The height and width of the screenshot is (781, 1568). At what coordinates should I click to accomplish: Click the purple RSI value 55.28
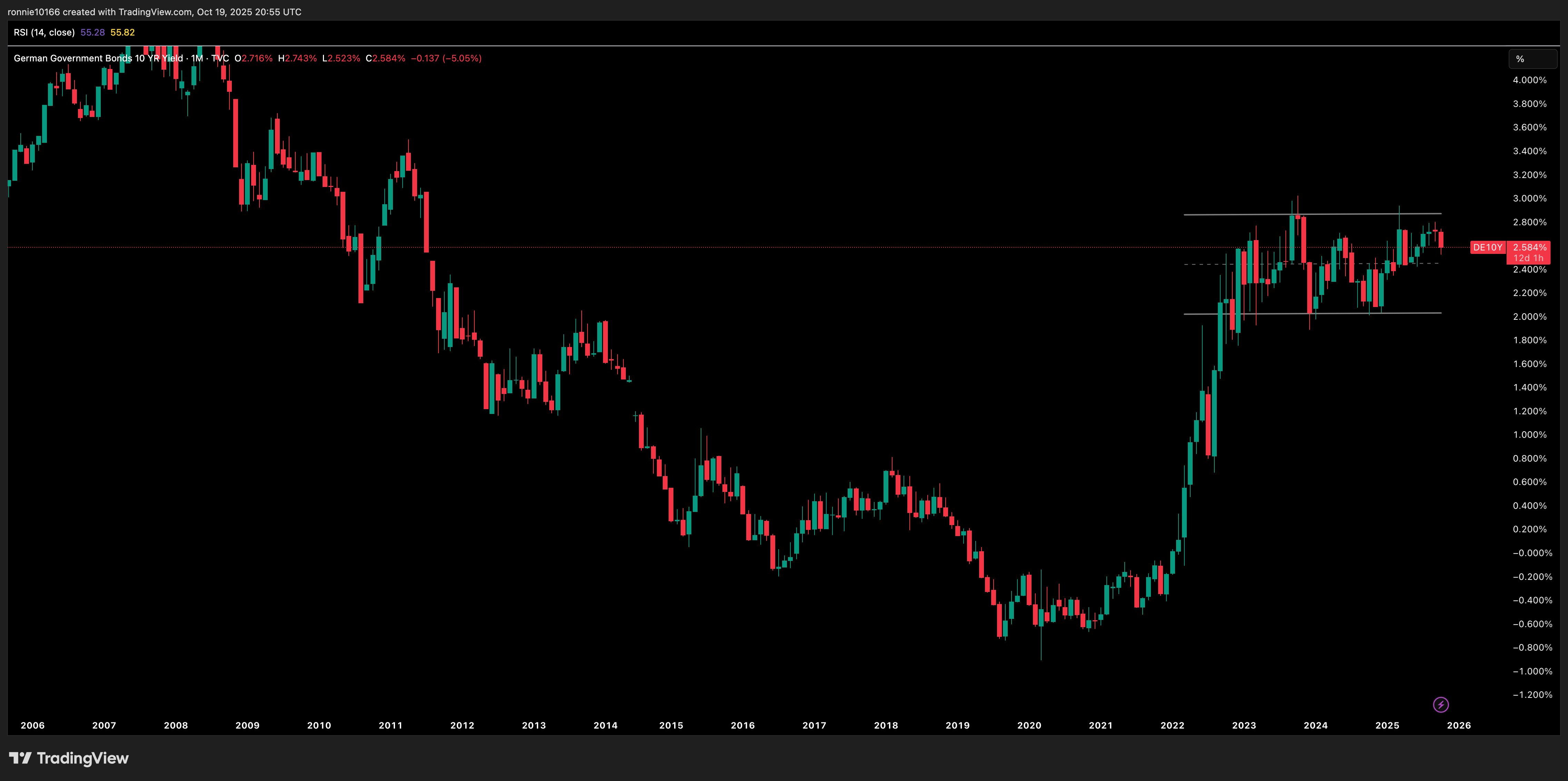coord(92,32)
